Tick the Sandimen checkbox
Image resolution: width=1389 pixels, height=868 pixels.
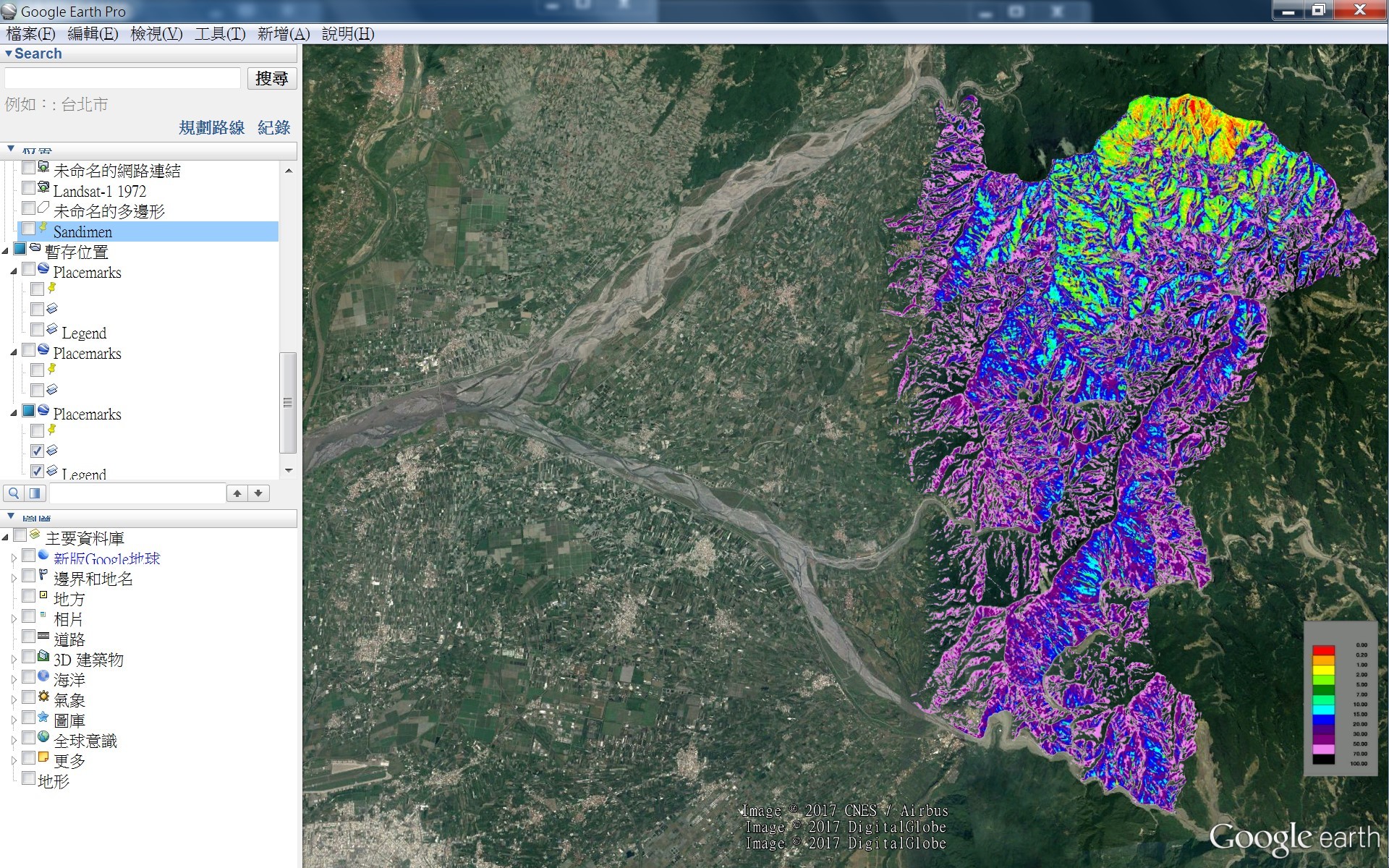[28, 229]
